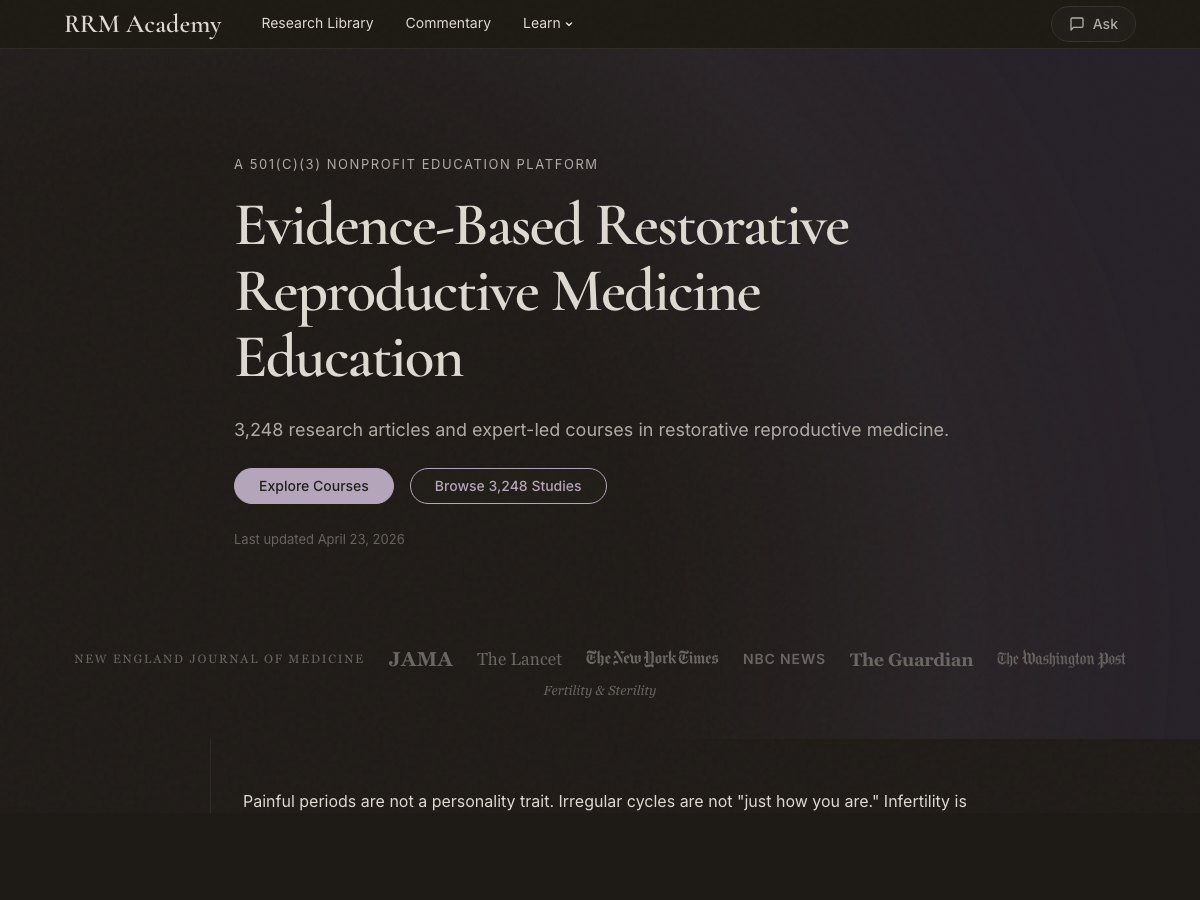
Task: Expand the Learn dropdown menu
Action: point(542,23)
